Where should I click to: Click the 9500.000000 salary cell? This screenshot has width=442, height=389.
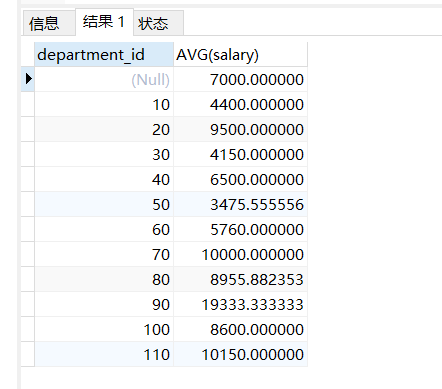240,129
